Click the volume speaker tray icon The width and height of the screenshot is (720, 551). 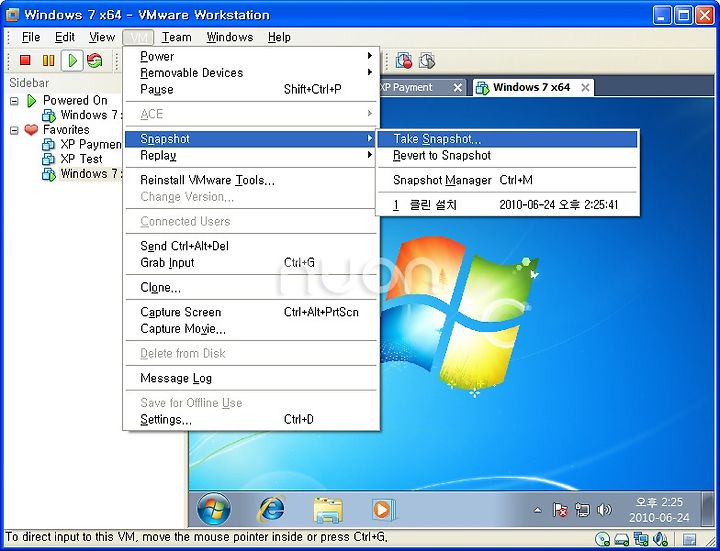click(x=604, y=510)
